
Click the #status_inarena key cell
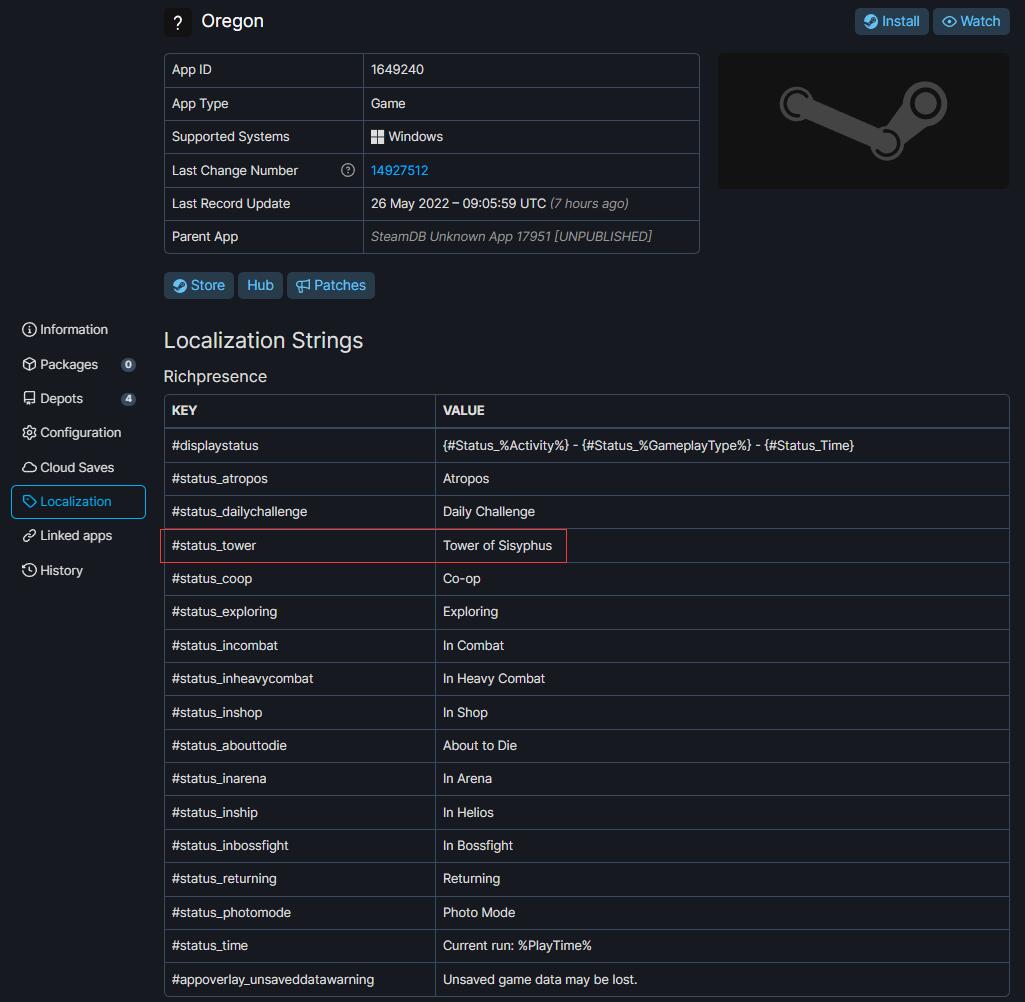300,779
